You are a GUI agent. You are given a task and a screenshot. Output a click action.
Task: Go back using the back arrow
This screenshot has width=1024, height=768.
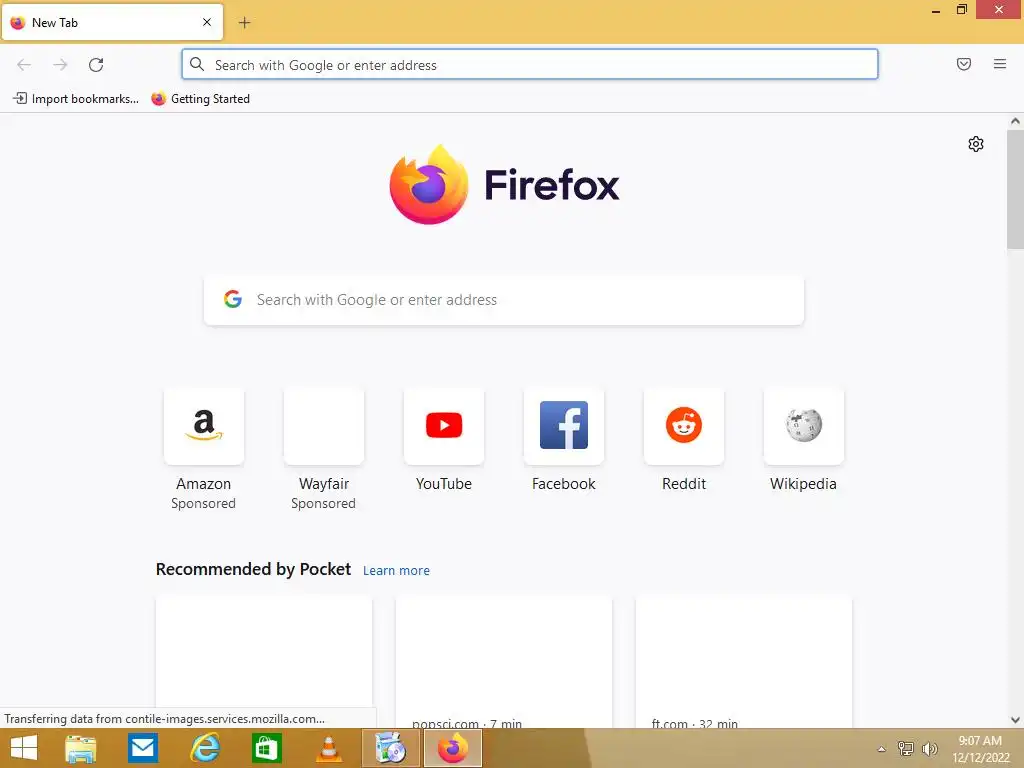click(24, 65)
